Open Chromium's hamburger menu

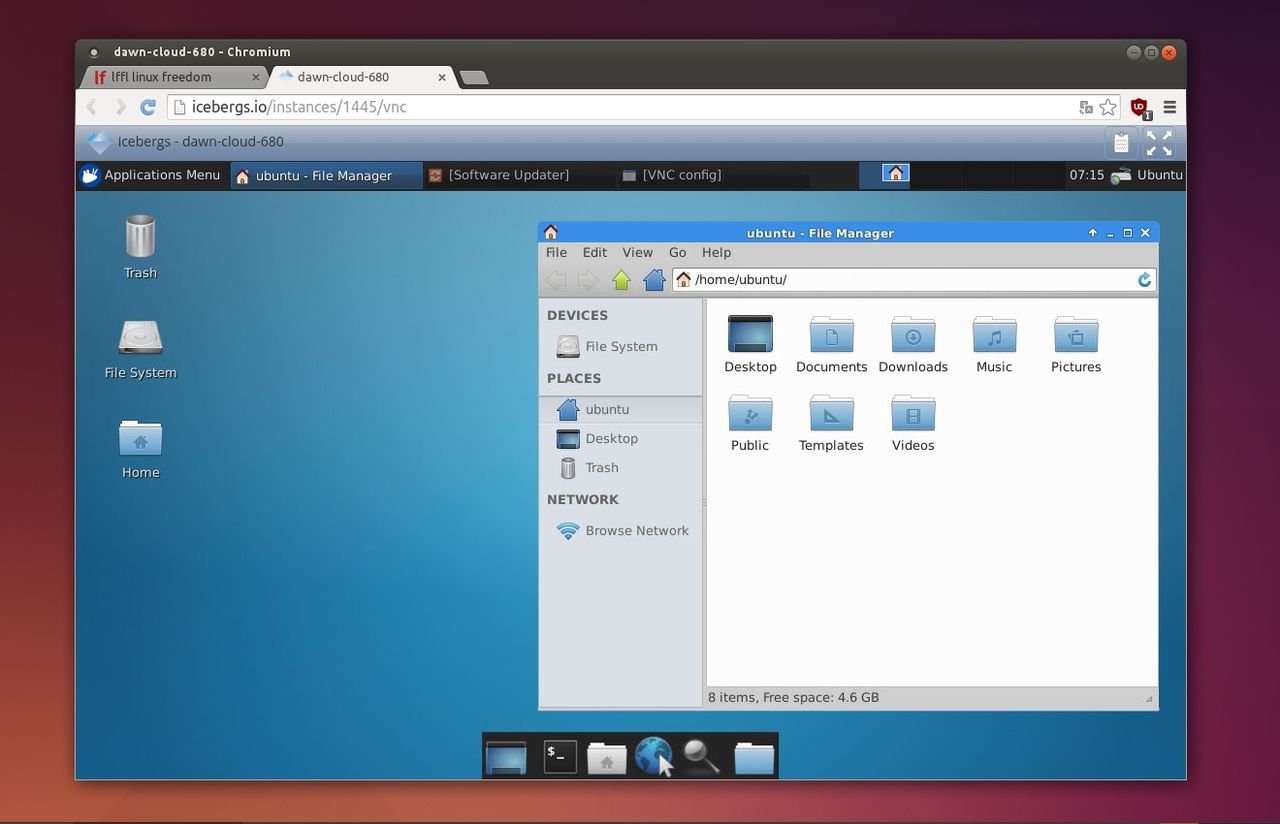(x=1169, y=107)
